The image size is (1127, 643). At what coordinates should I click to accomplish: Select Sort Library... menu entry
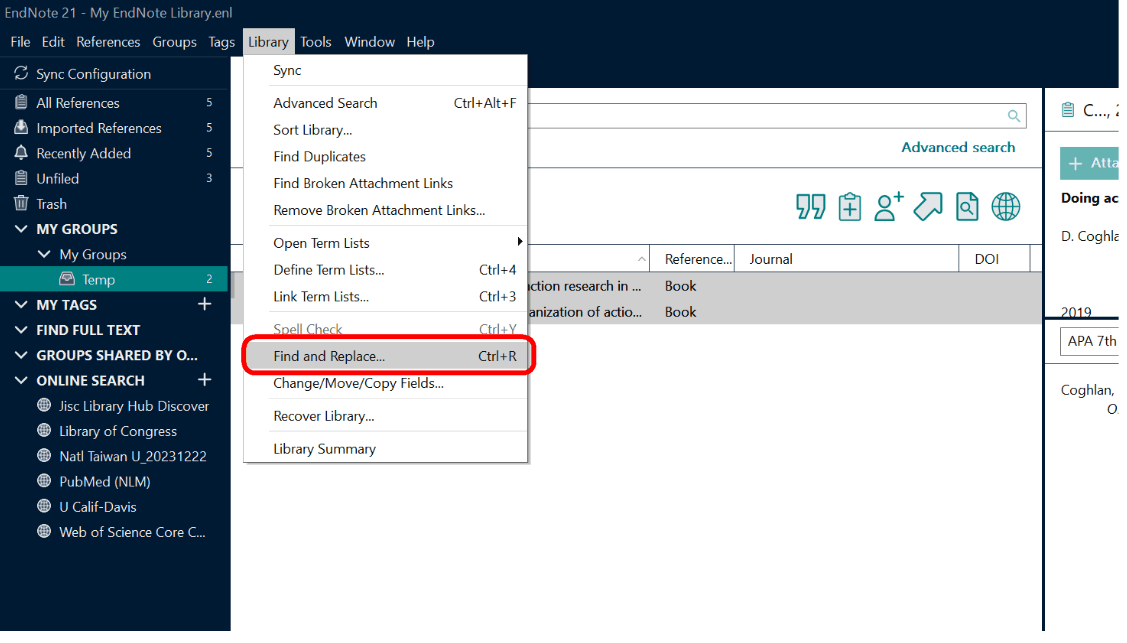(386, 130)
